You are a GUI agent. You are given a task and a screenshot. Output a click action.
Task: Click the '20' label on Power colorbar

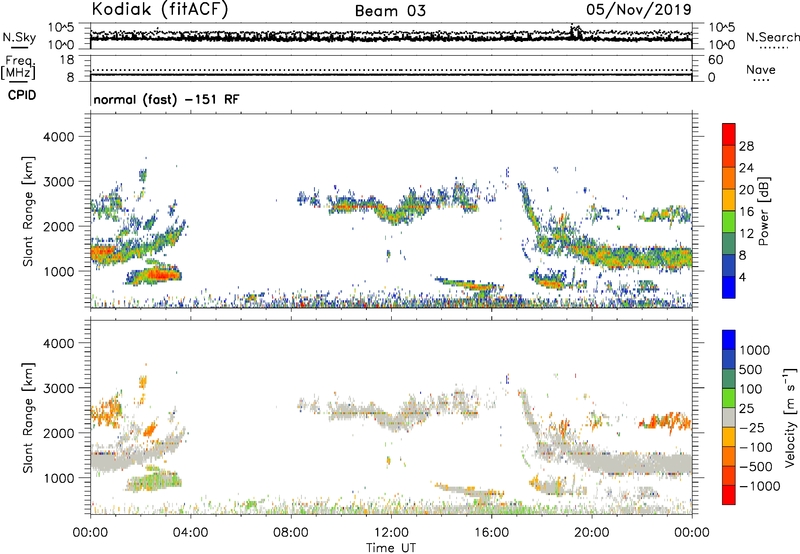(746, 190)
